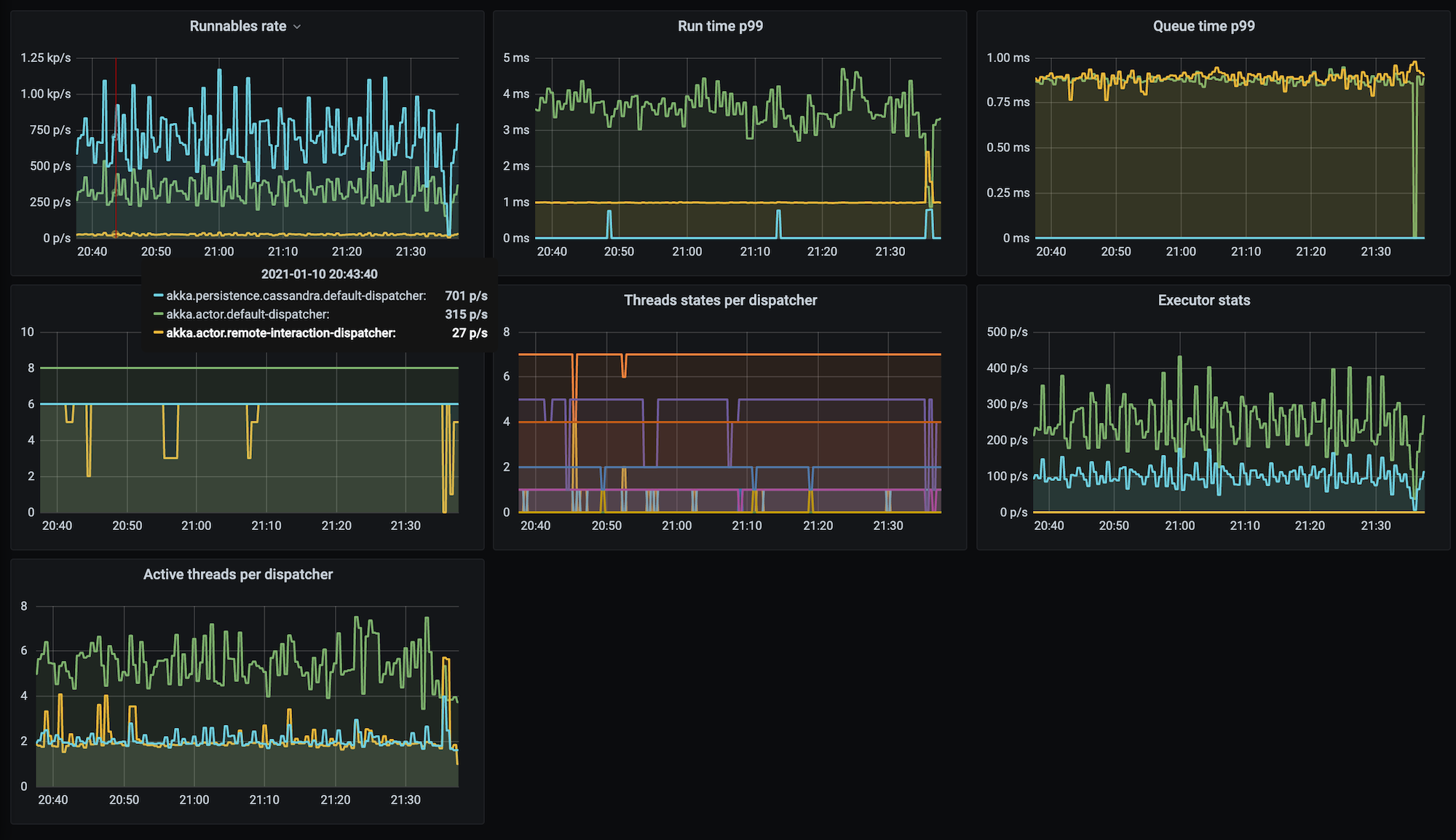Click the Executor stats panel title

tap(1203, 300)
